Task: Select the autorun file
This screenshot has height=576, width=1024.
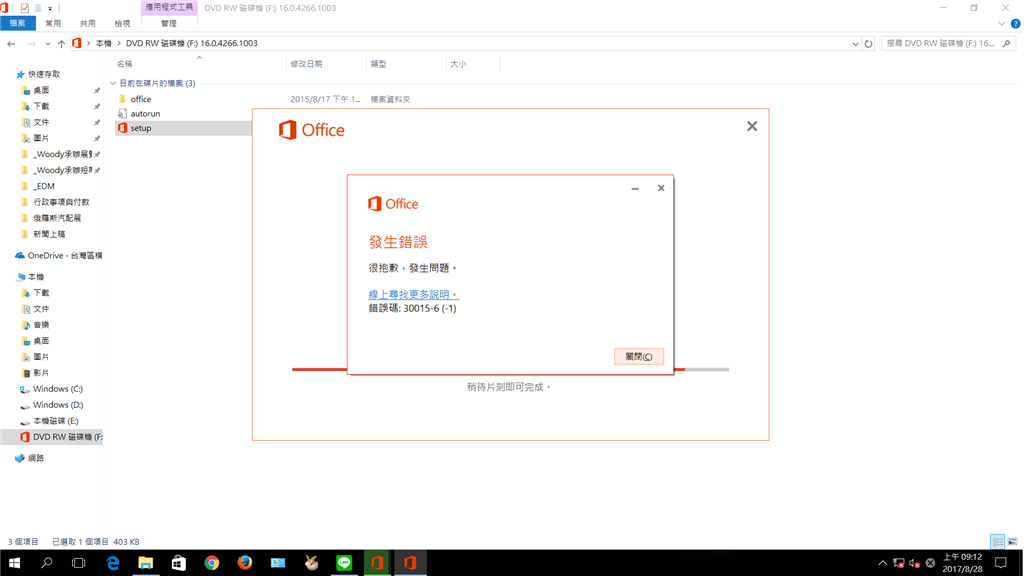Action: pos(145,114)
